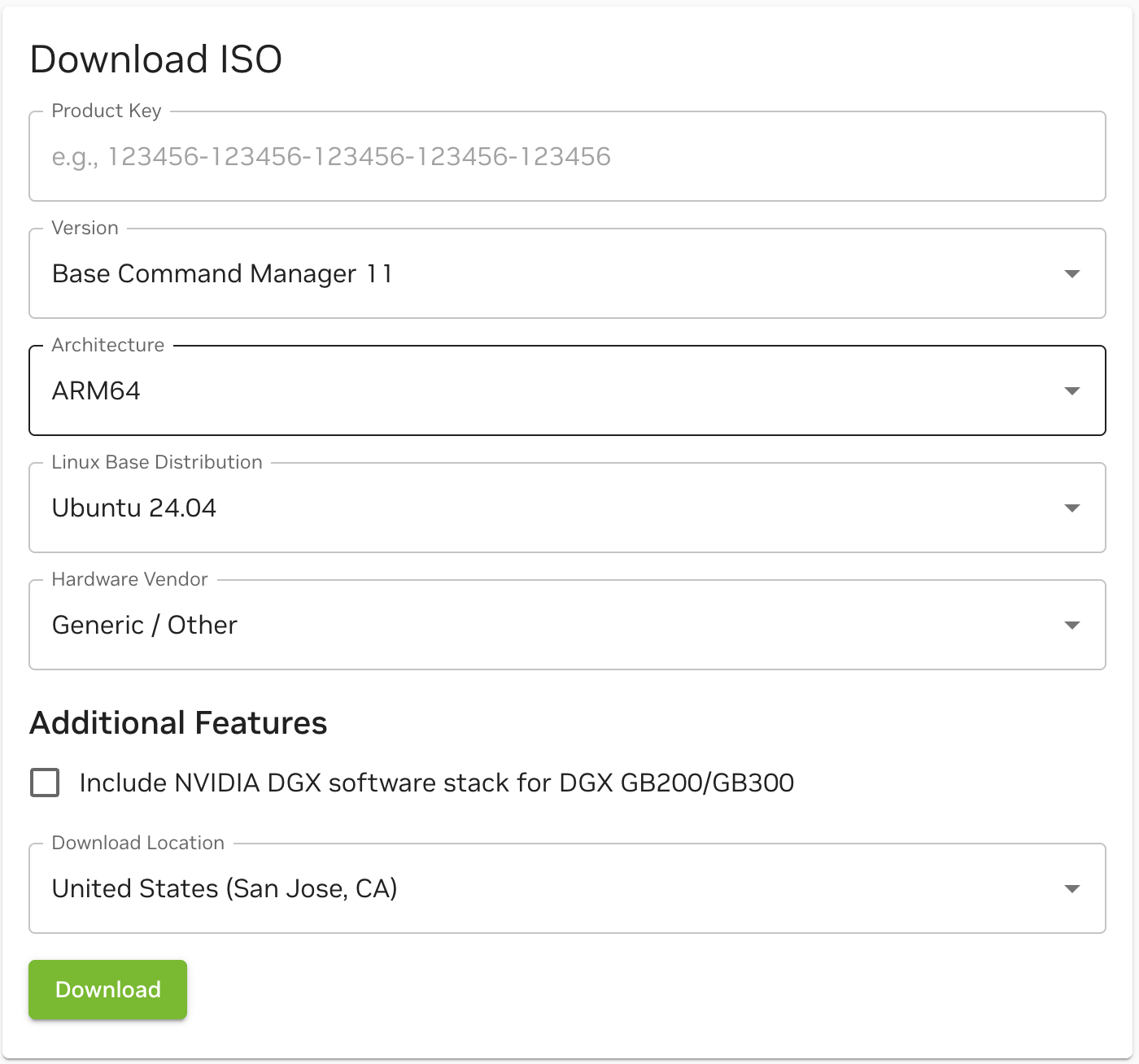Click the Product Key field label
Screen dimensions: 1139x1064
coord(107,111)
